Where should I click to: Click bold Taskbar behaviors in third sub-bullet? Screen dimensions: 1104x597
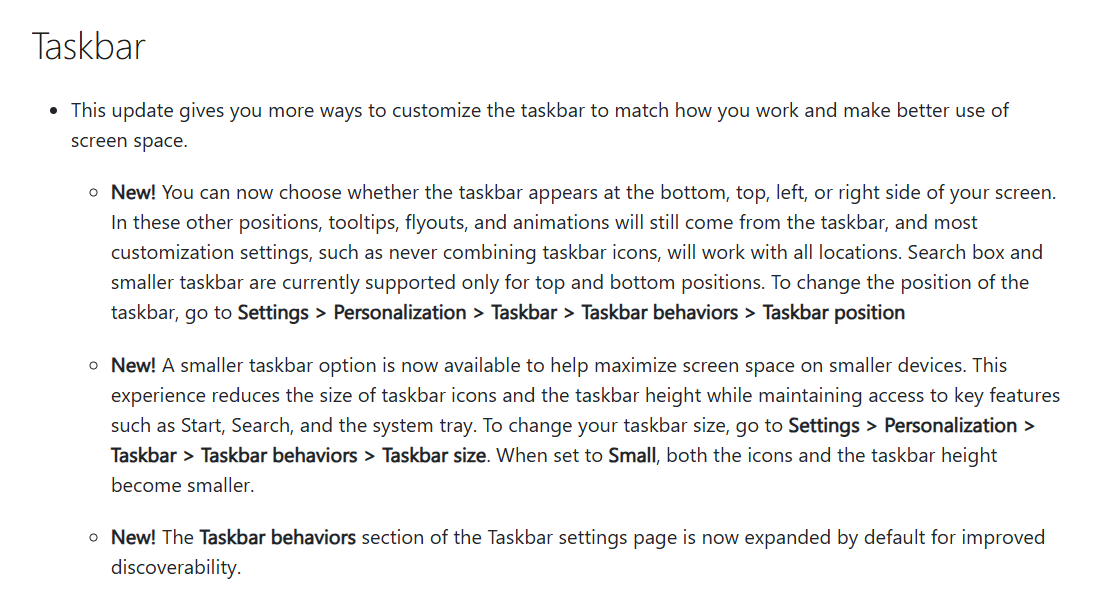[x=277, y=537]
